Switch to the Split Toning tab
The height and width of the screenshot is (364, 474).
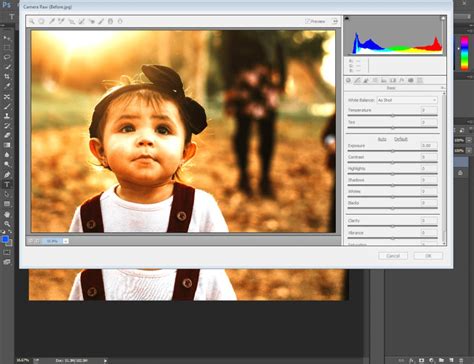point(384,80)
